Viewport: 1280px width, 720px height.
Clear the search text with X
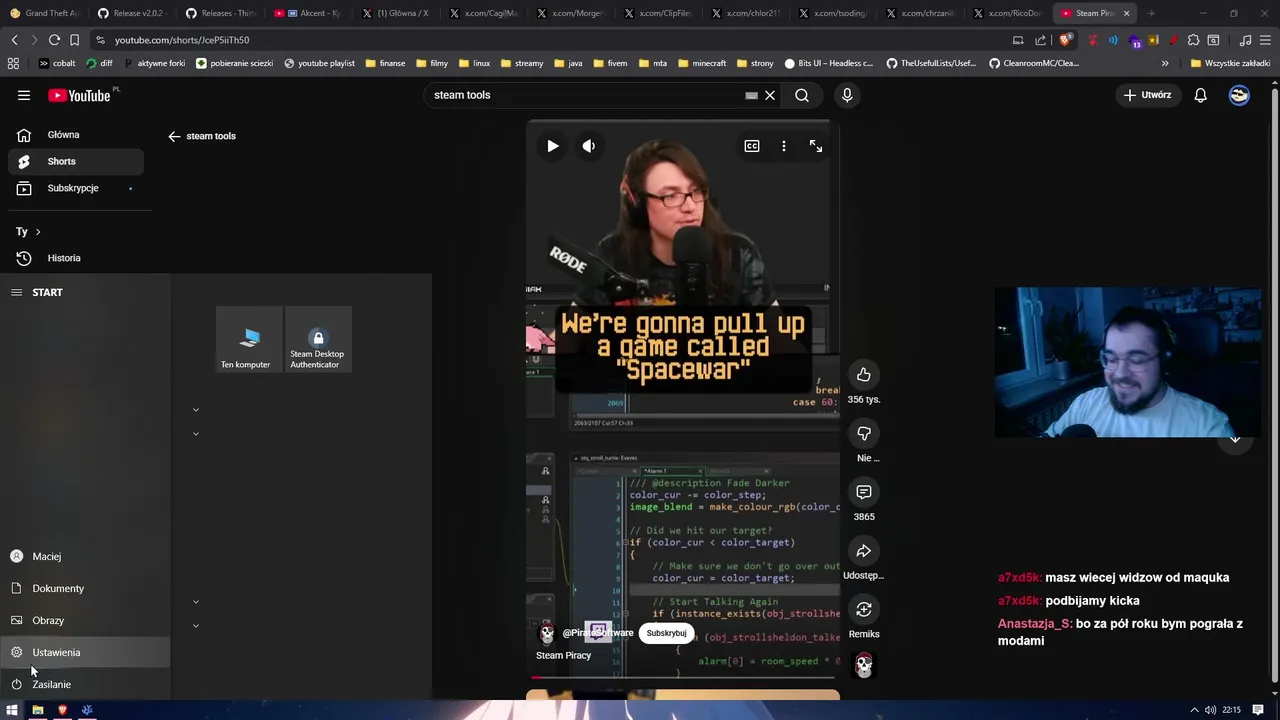(x=770, y=95)
